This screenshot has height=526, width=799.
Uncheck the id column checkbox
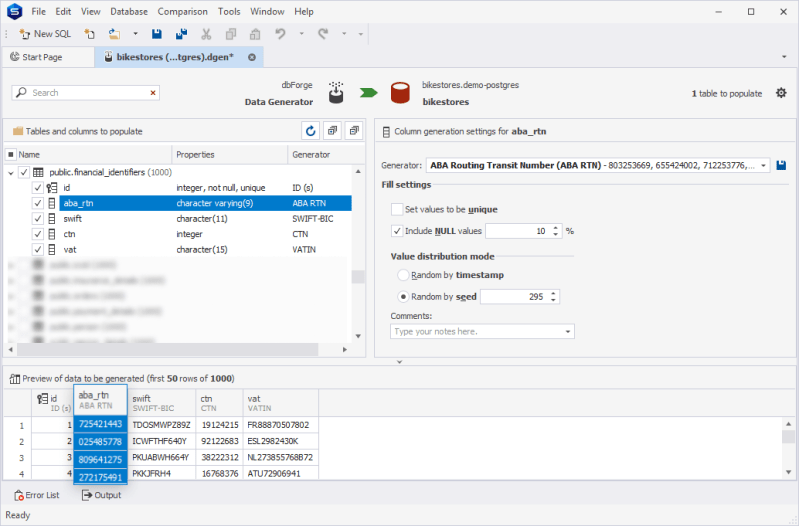pyautogui.click(x=38, y=188)
